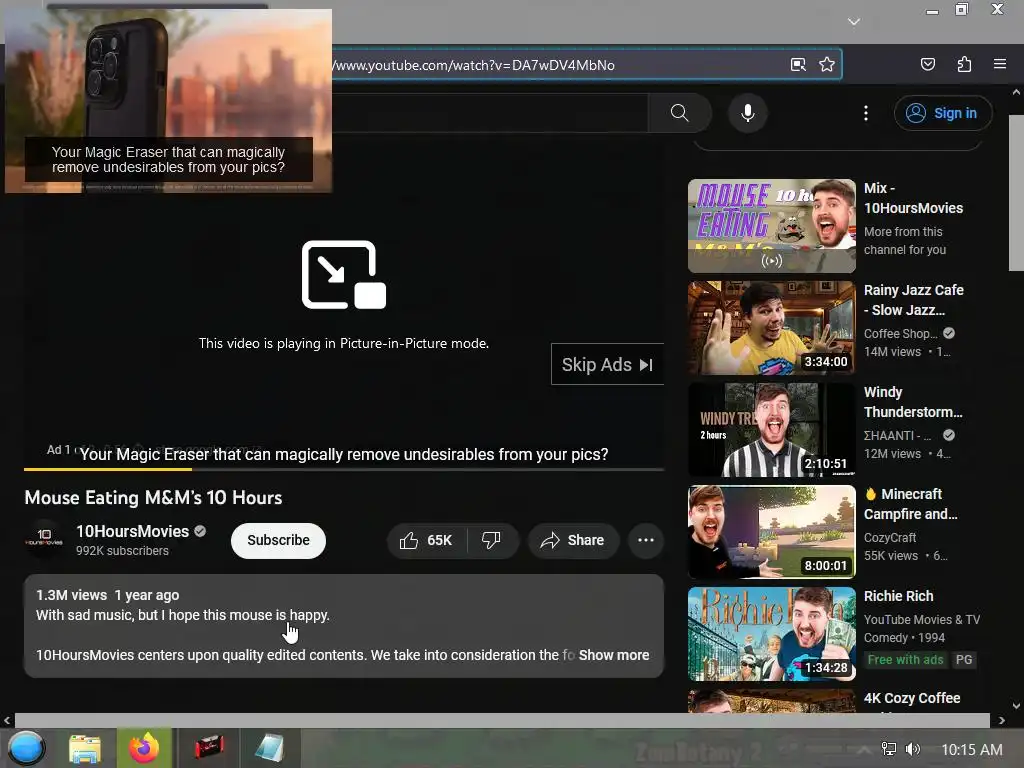Click Richie Rich title text
1024x768 pixels.
pyautogui.click(x=899, y=596)
